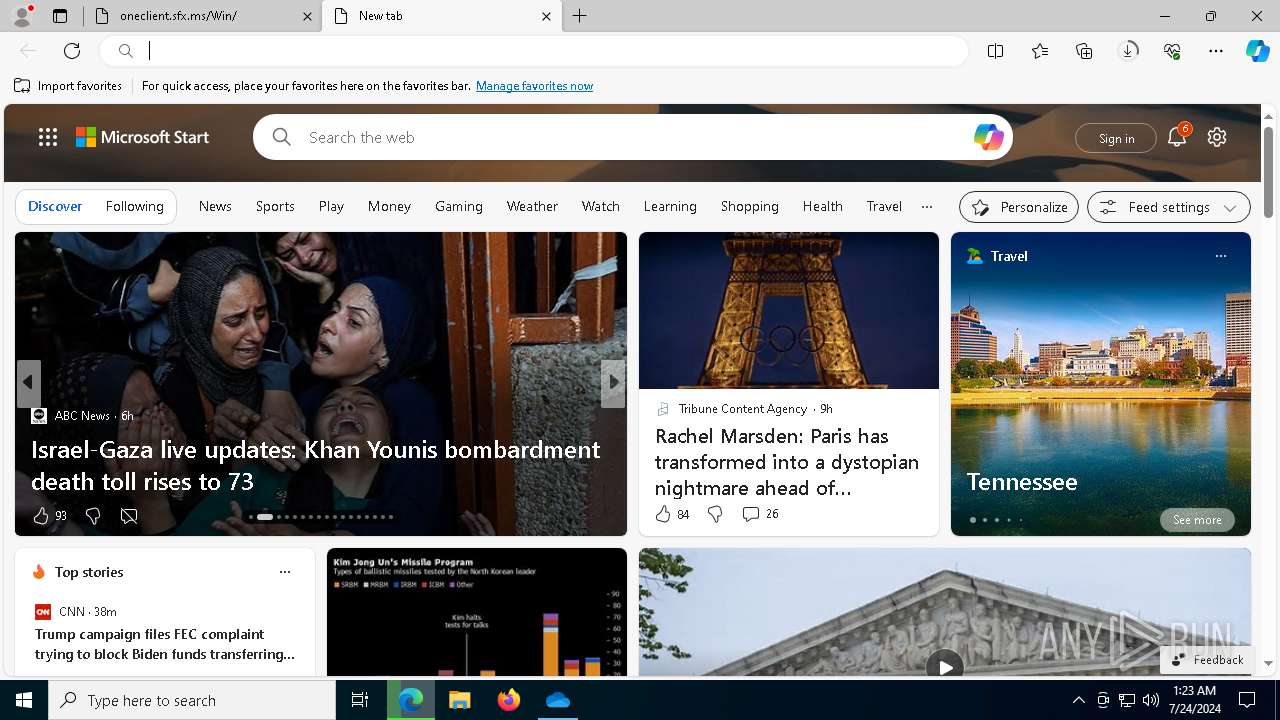Open File Explorer from taskbar

point(459,700)
